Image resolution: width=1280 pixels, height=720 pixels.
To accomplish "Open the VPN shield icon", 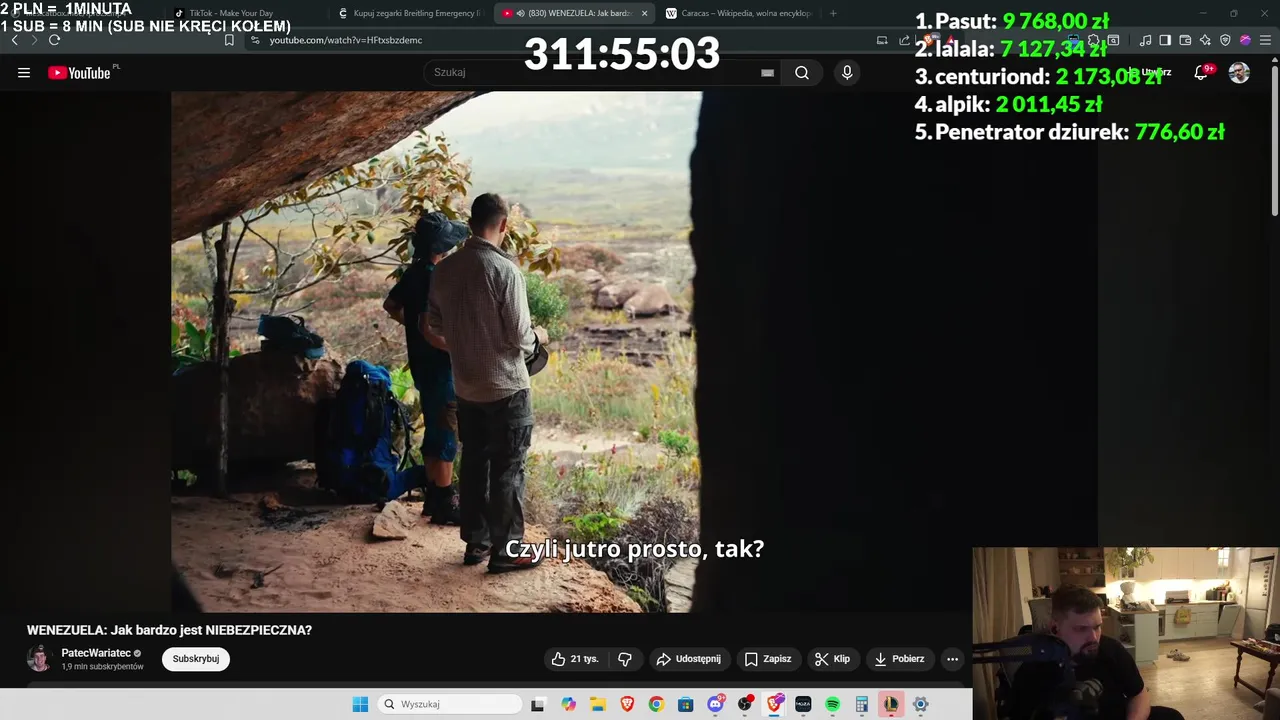I will 1225,40.
